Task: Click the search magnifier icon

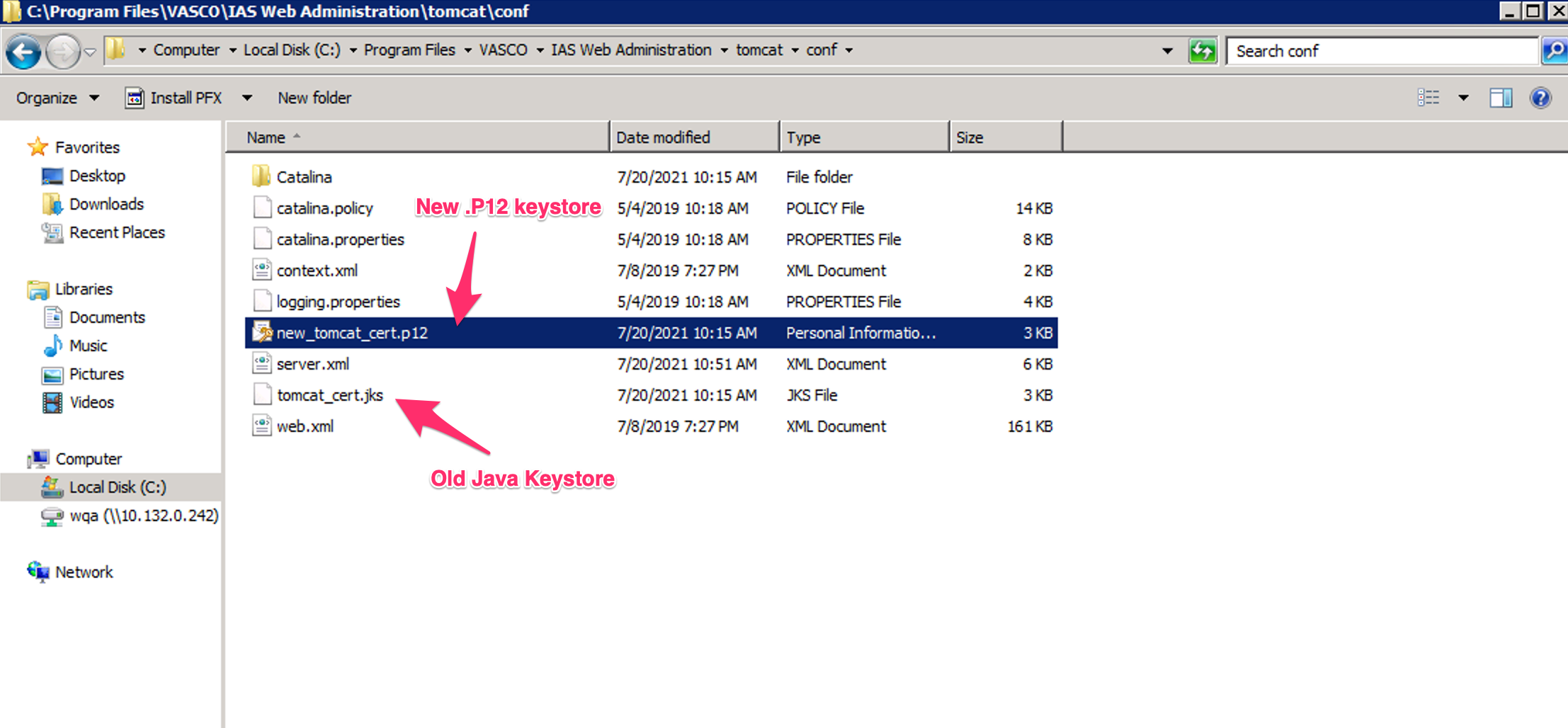Action: click(1555, 51)
